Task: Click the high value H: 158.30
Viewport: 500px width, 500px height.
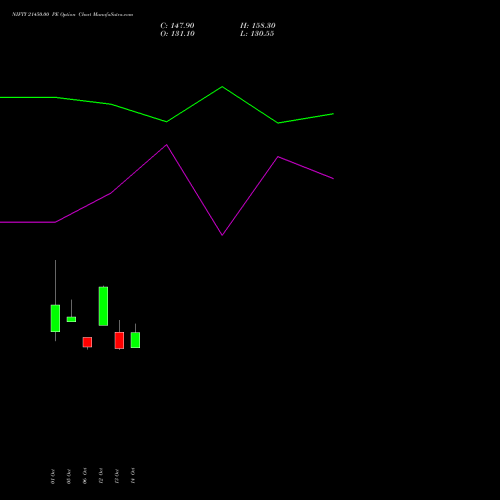Action: coord(258,26)
